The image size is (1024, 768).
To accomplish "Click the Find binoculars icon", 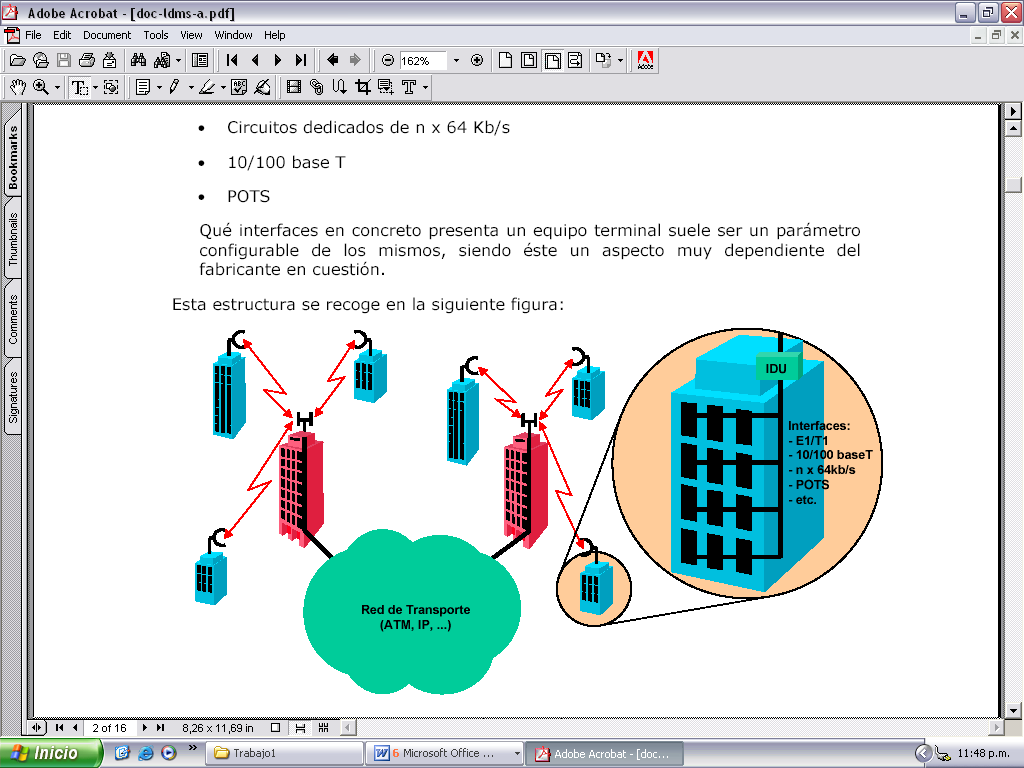I will coord(138,61).
